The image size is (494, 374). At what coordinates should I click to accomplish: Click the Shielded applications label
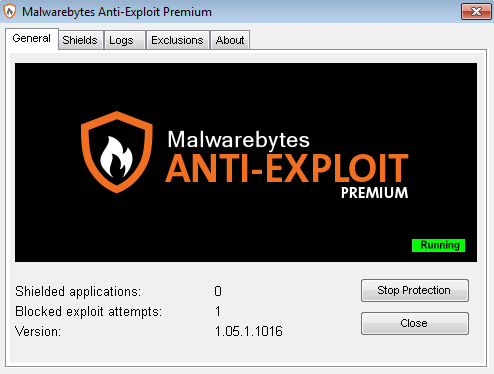click(78, 292)
